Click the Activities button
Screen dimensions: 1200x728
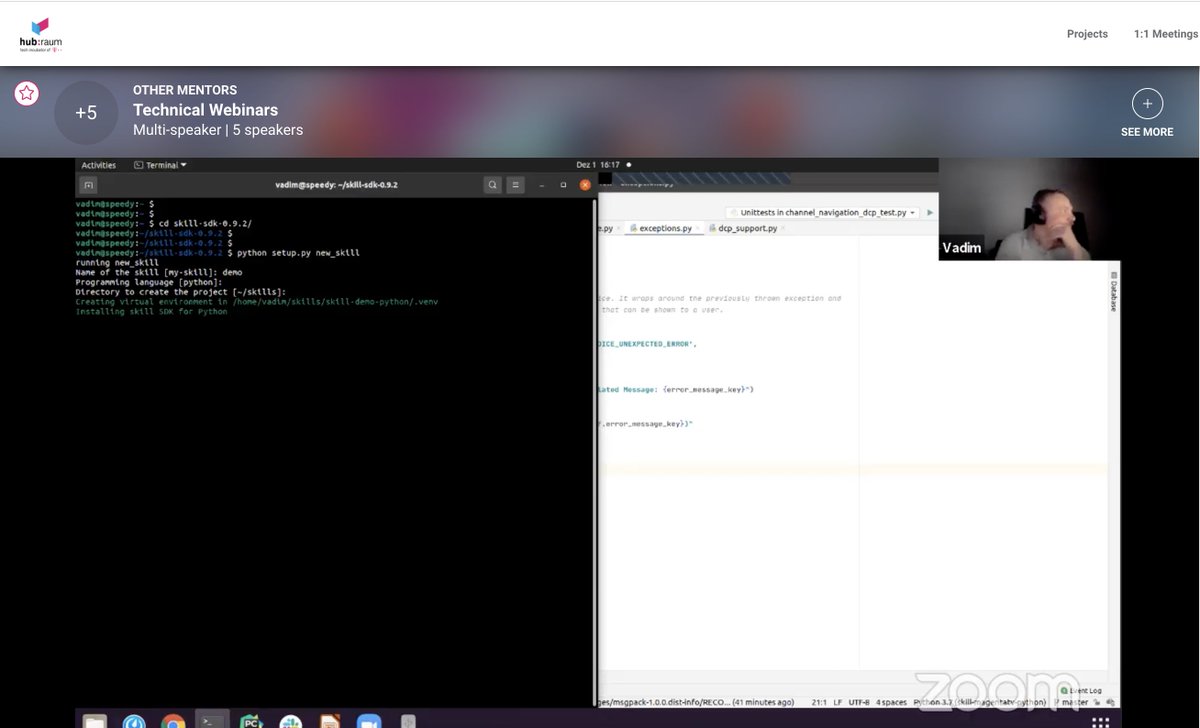[99, 165]
